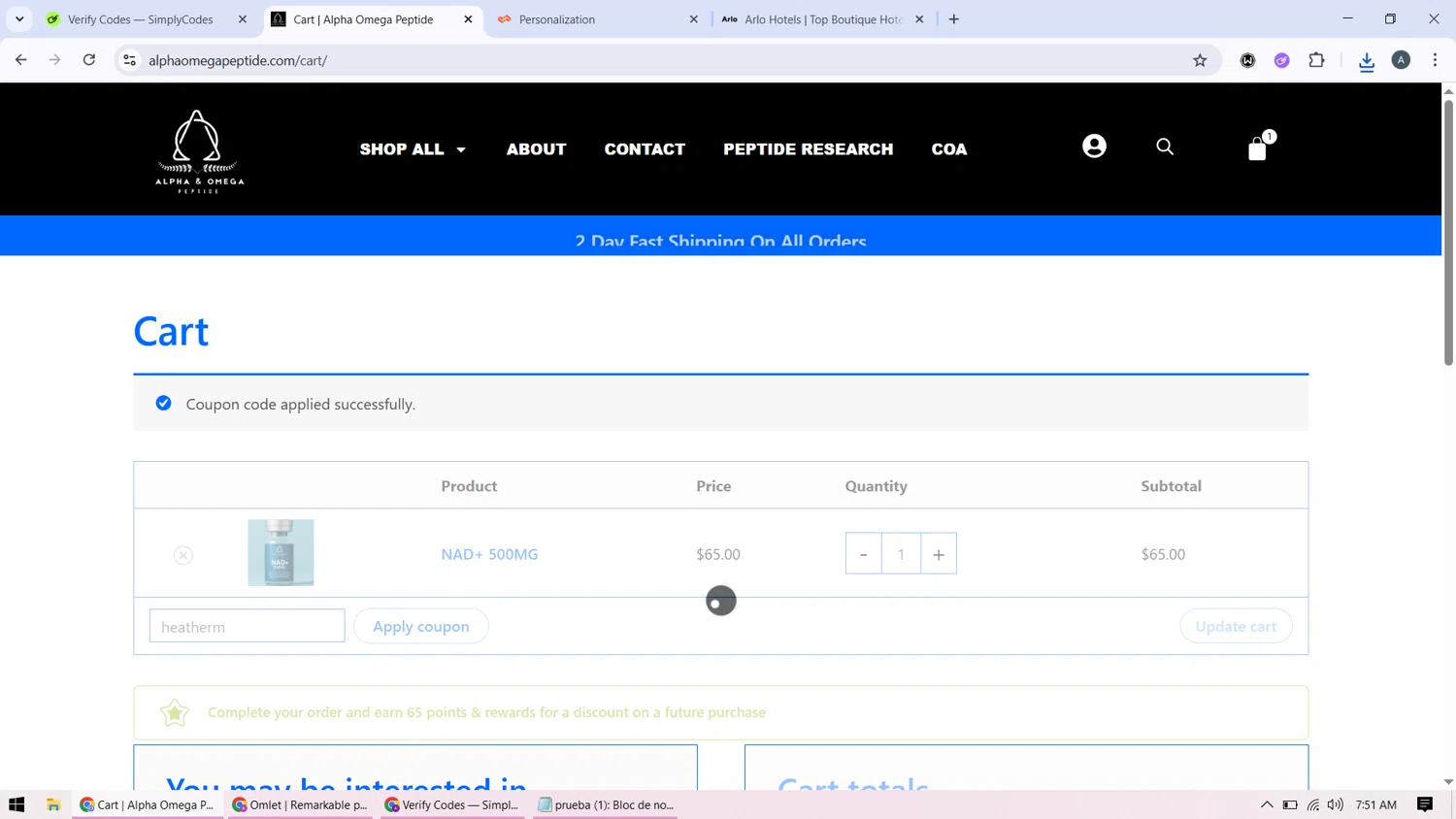Open prueba (1) Bloc de notas taskbar window
The image size is (1456, 819).
(606, 804)
